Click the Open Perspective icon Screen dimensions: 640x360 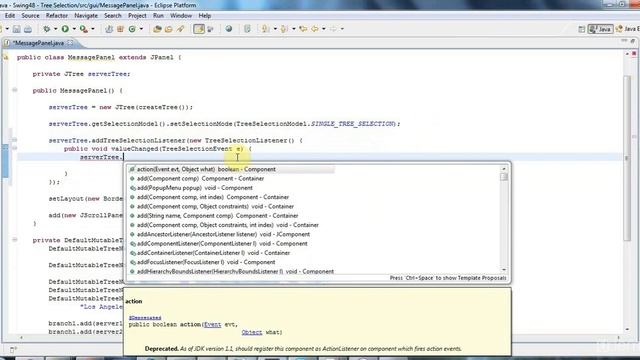[x=582, y=29]
